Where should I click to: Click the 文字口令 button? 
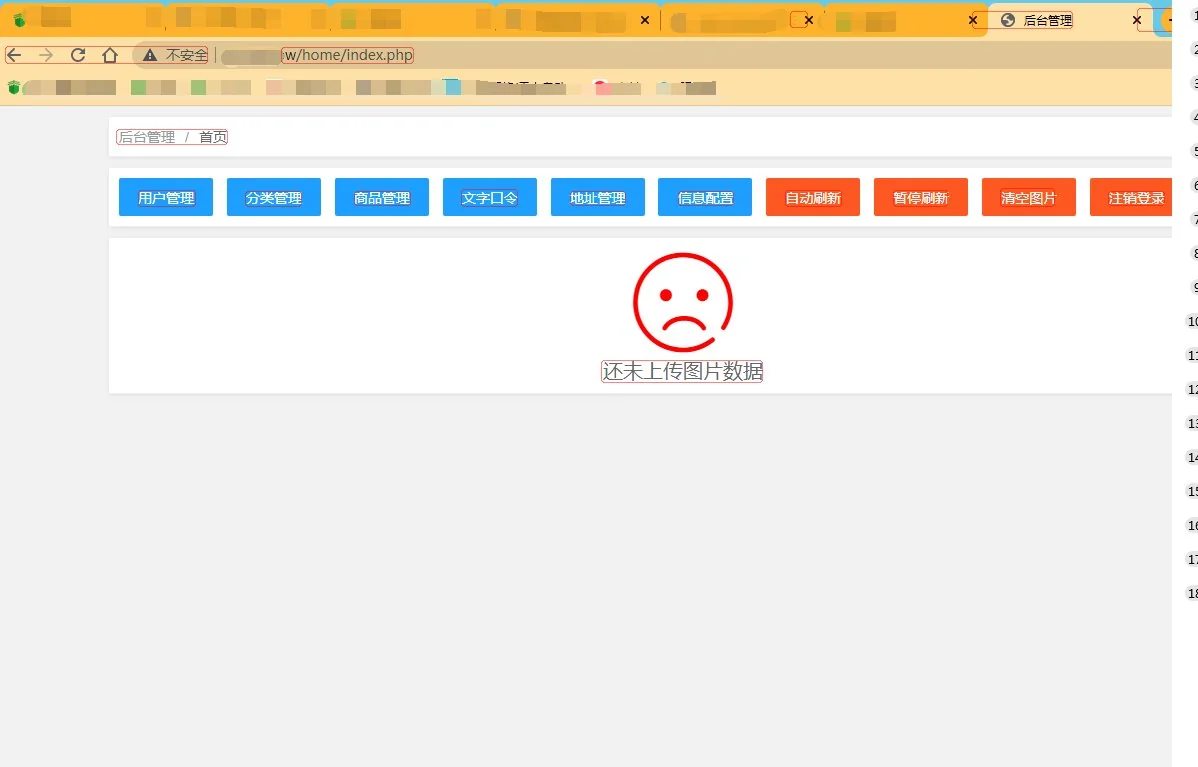coord(490,198)
